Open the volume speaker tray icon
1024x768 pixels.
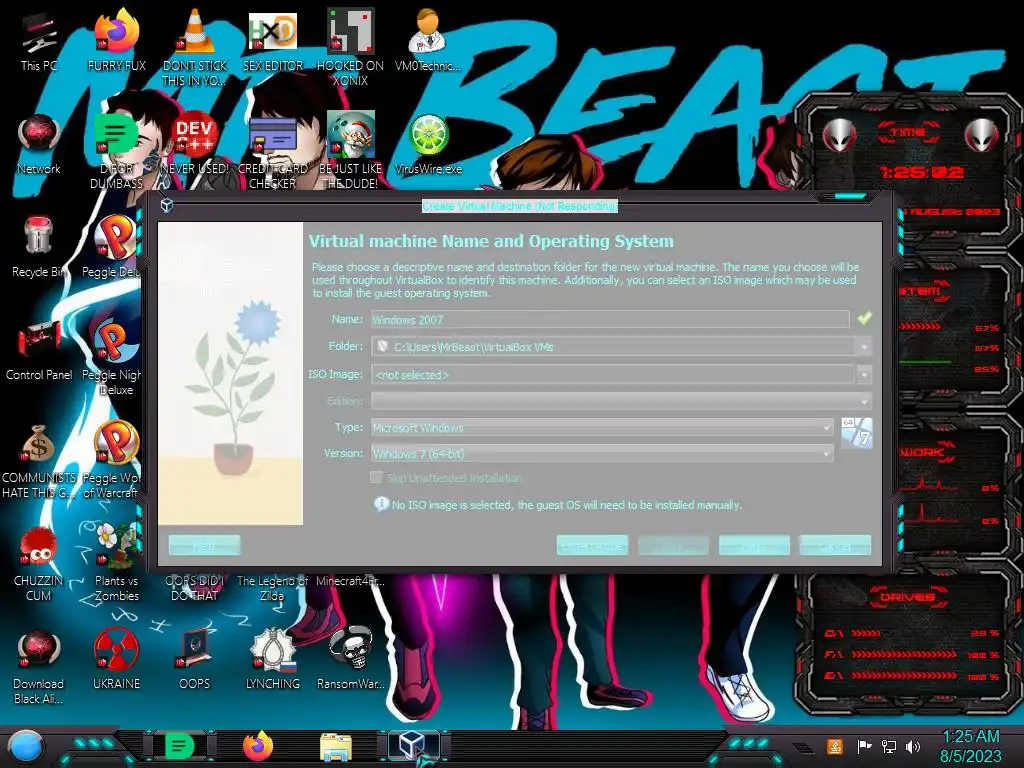pos(913,746)
